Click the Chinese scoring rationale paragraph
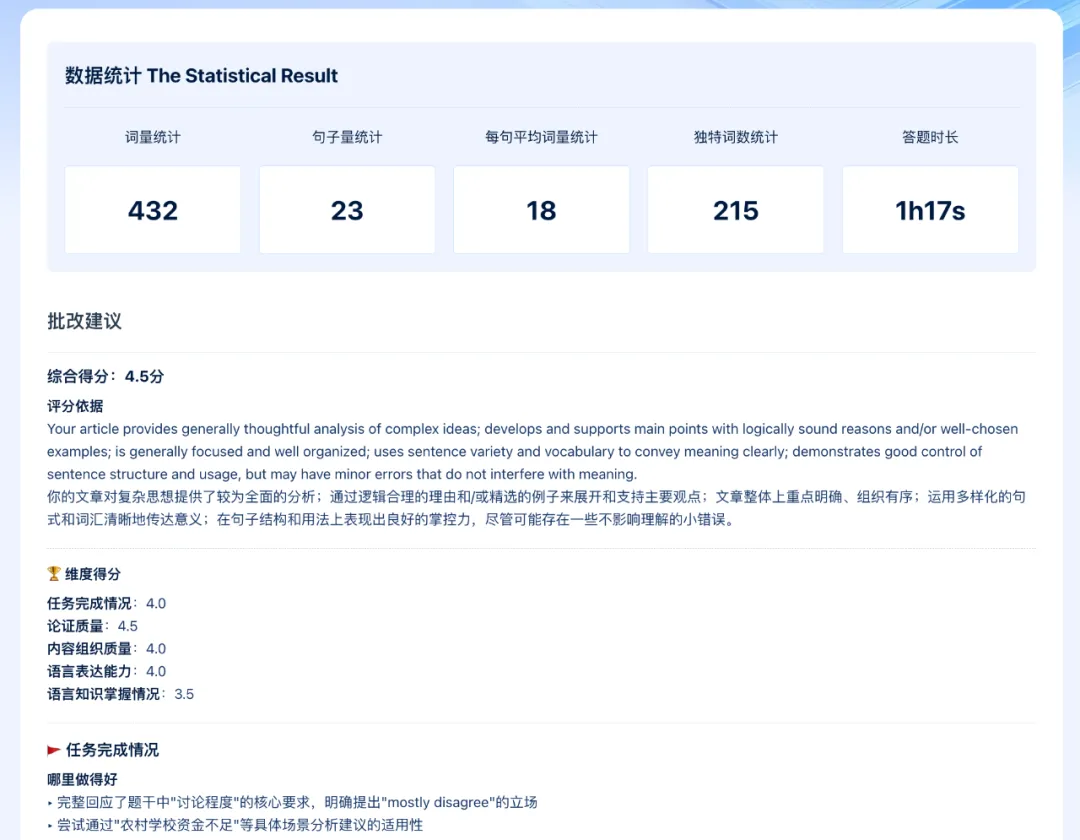This screenshot has height=840, width=1080. click(x=532, y=508)
